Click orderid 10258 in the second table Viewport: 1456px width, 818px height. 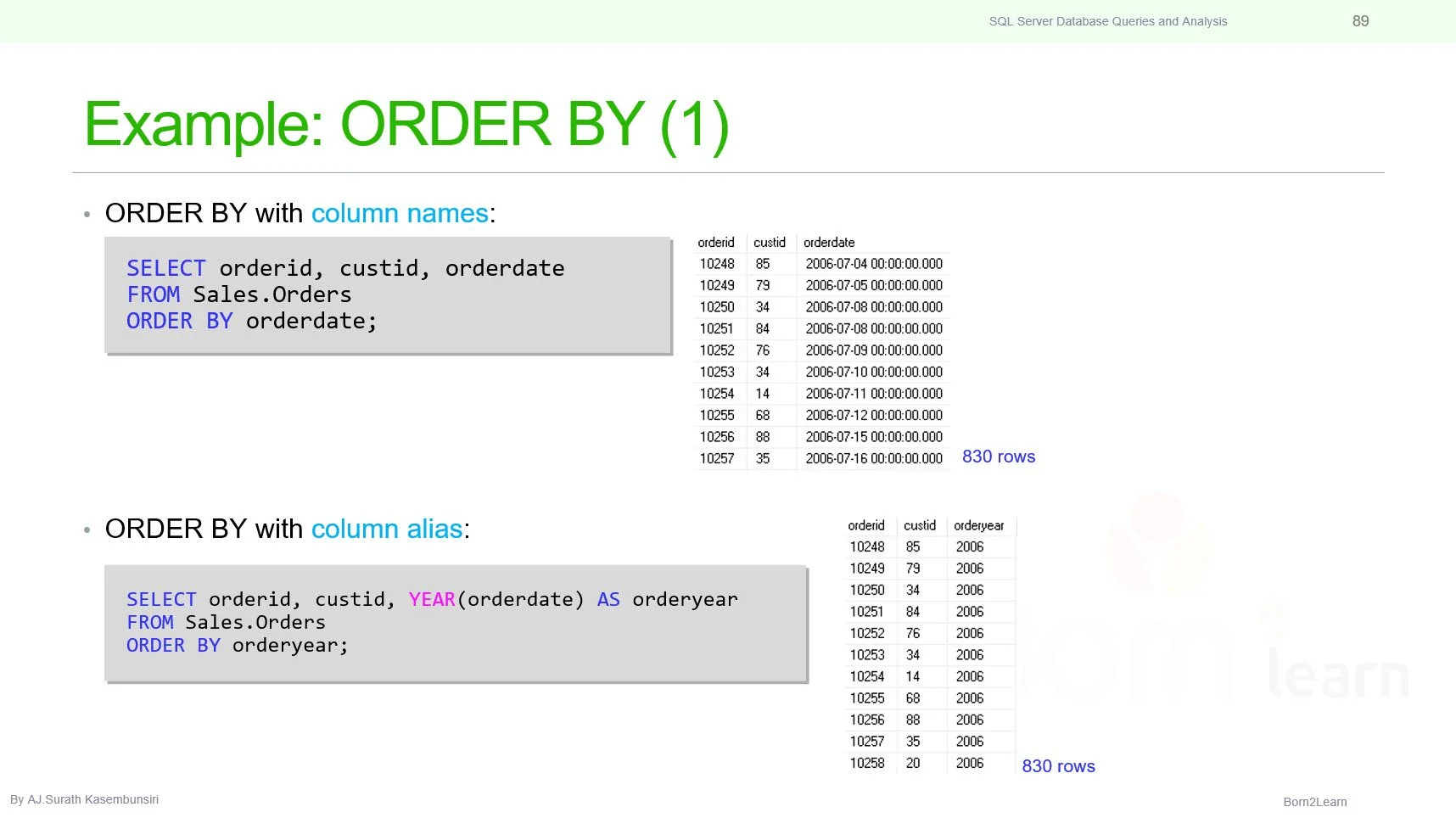point(867,764)
